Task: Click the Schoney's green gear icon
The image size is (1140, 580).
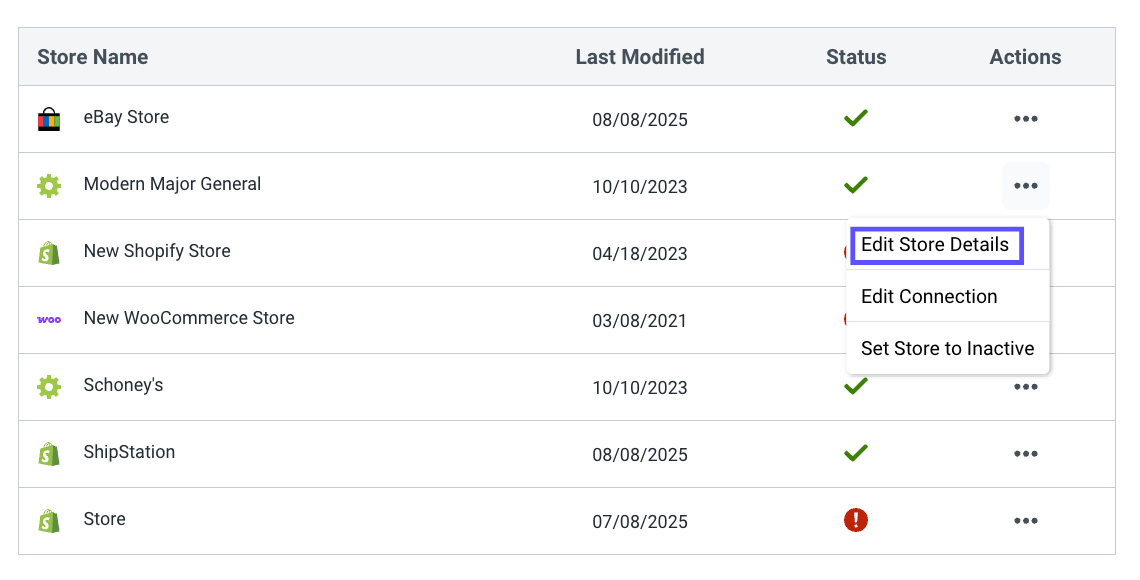Action: [49, 387]
